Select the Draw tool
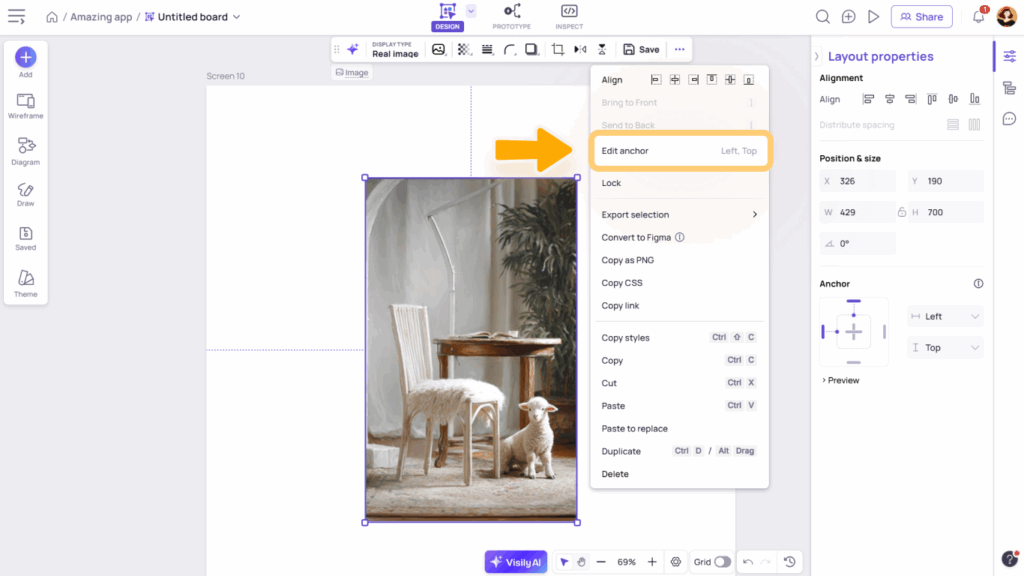Viewport: 1024px width, 576px height. (25, 194)
